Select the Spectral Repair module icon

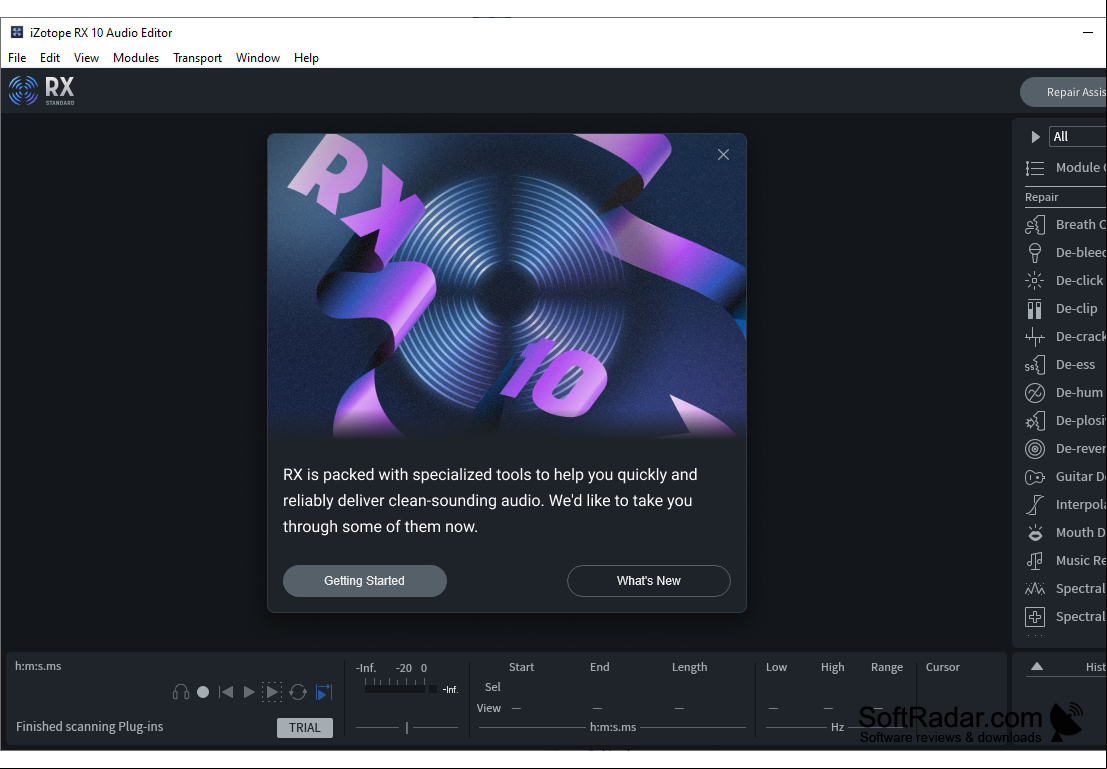point(1035,616)
